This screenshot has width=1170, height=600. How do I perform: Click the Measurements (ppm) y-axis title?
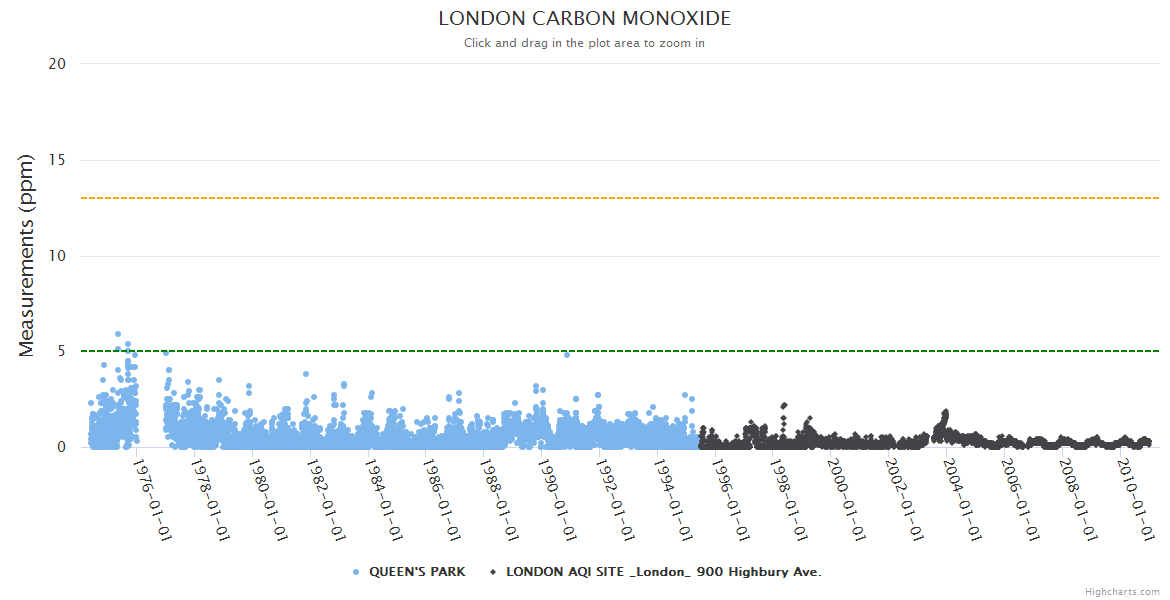[27, 255]
